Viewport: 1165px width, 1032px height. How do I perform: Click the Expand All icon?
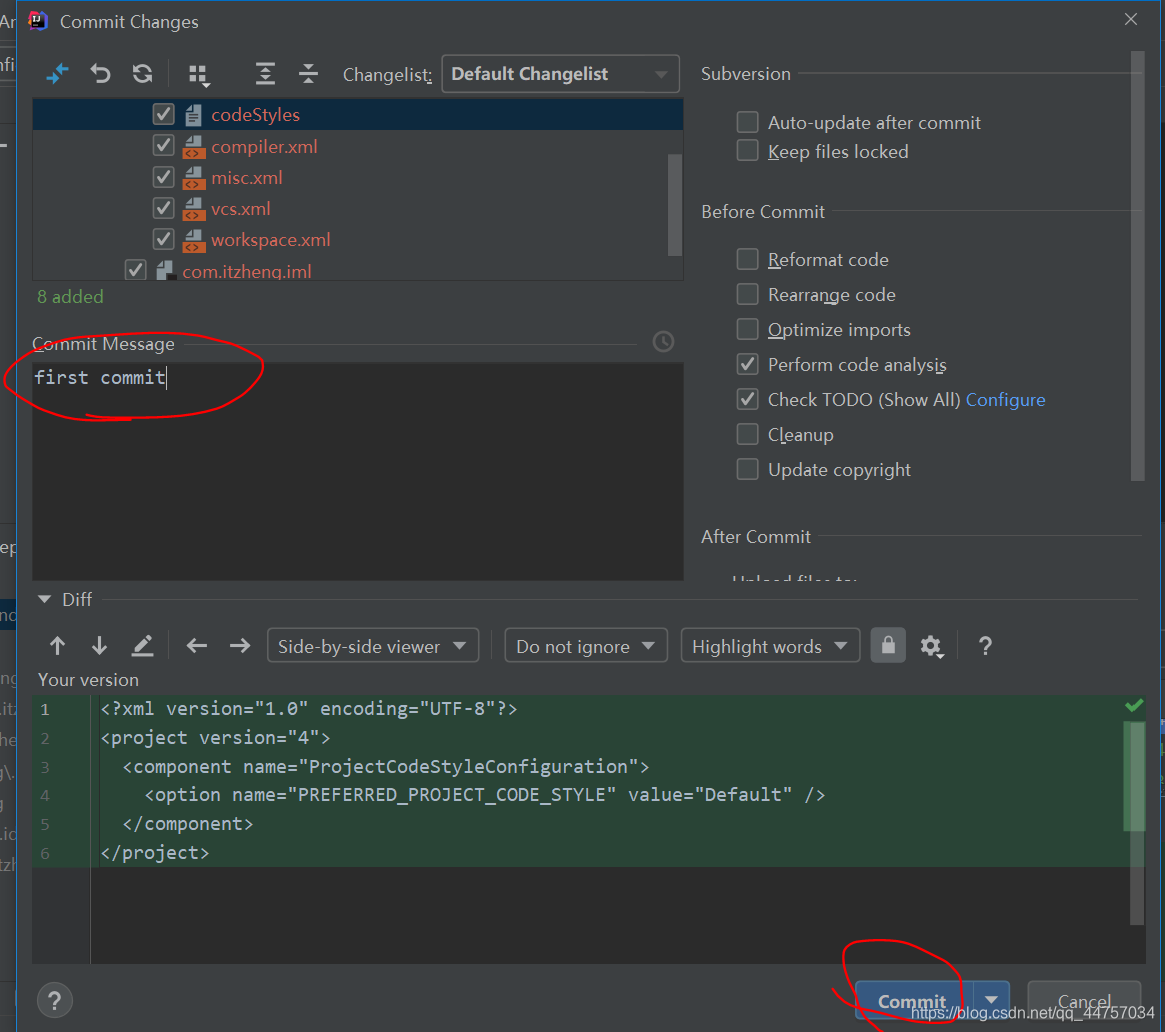[x=265, y=74]
